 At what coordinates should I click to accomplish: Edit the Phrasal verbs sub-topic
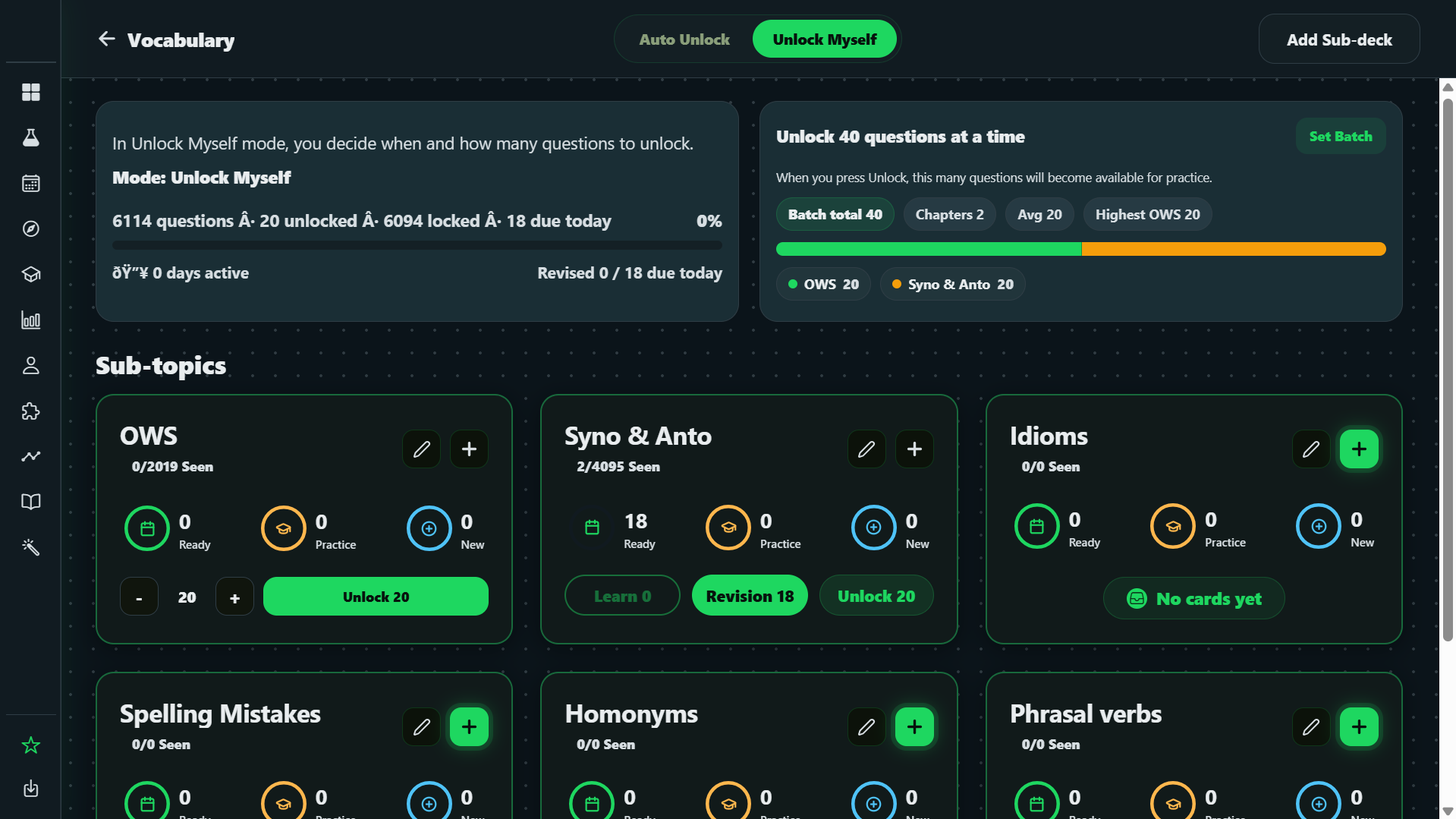[1311, 726]
